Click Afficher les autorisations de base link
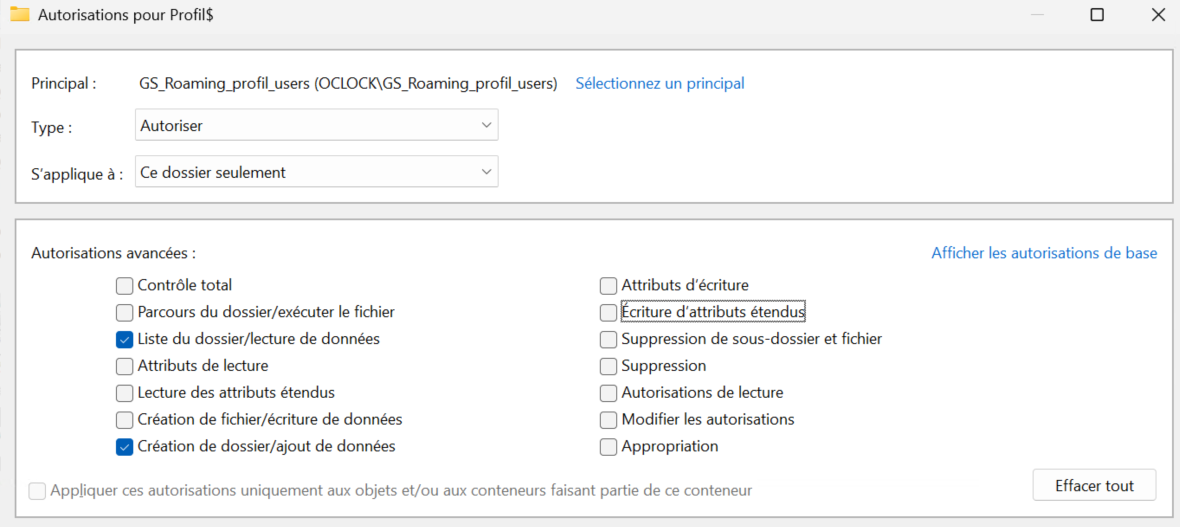Image resolution: width=1180 pixels, height=527 pixels. pos(1044,253)
